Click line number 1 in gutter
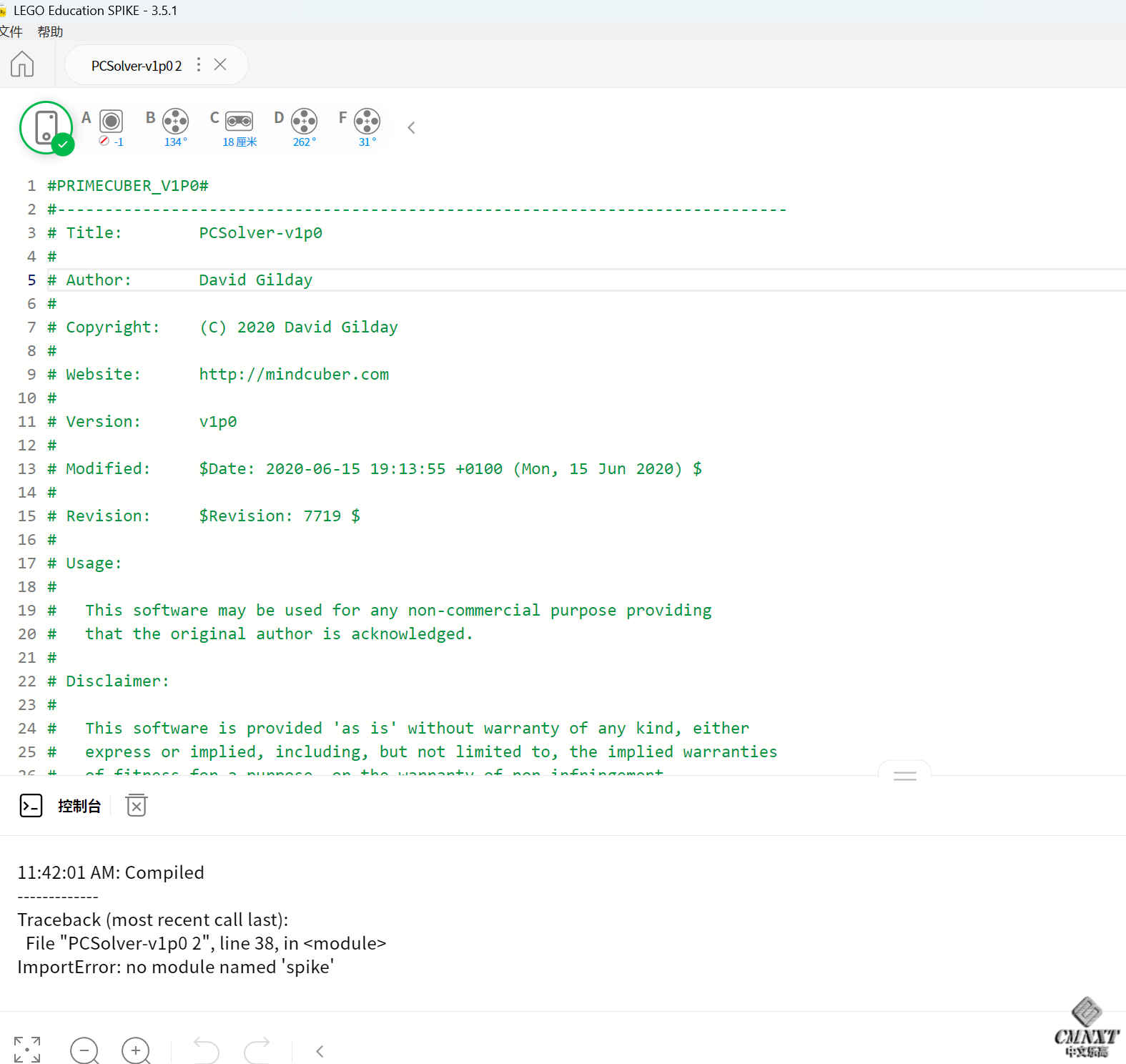1126x1064 pixels. tap(31, 186)
